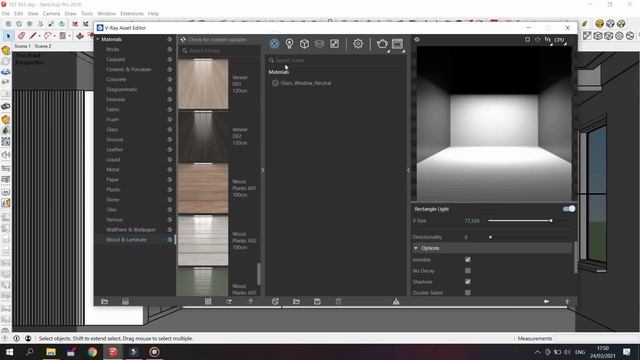The image size is (640, 360).
Task: Click the preview square icon above the swatch
Action: [x=527, y=40]
